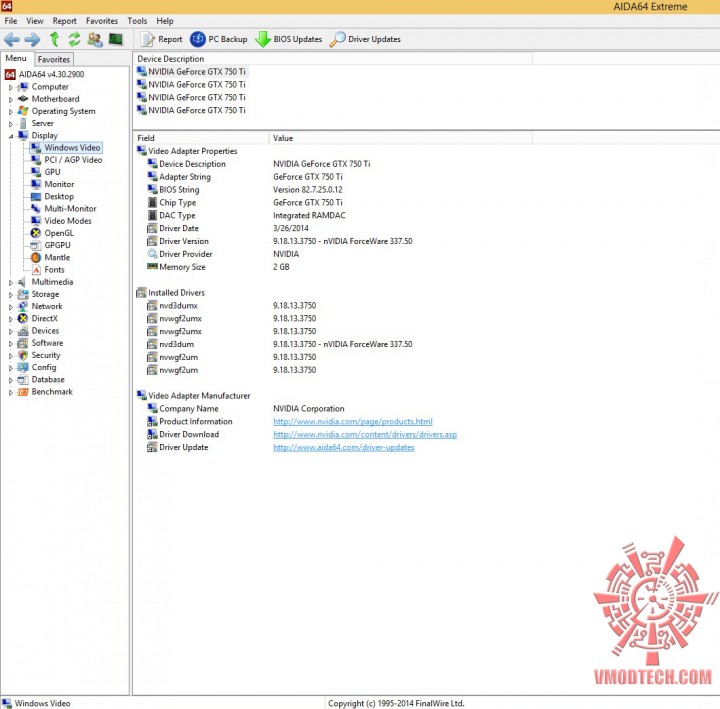Open the Help menu
The width and height of the screenshot is (720, 709).
tap(165, 21)
